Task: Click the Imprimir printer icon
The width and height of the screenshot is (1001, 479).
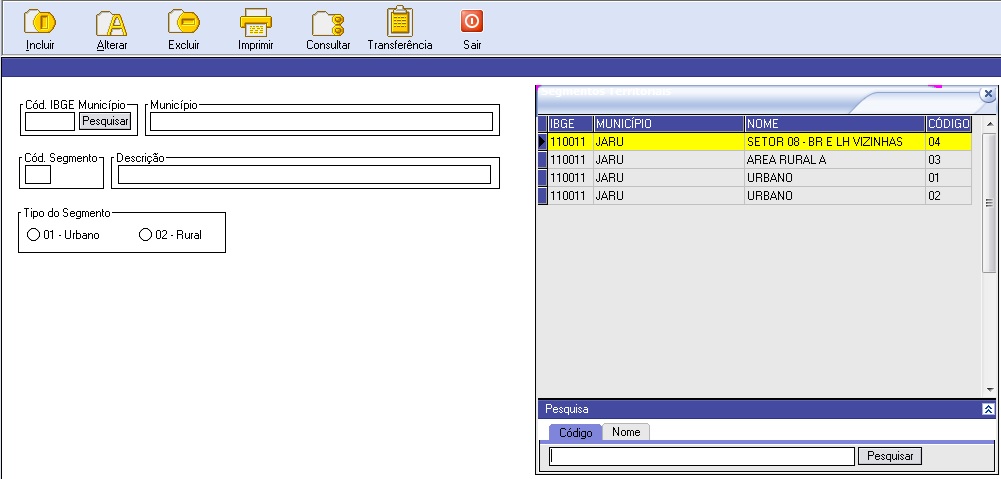Action: coord(255,22)
